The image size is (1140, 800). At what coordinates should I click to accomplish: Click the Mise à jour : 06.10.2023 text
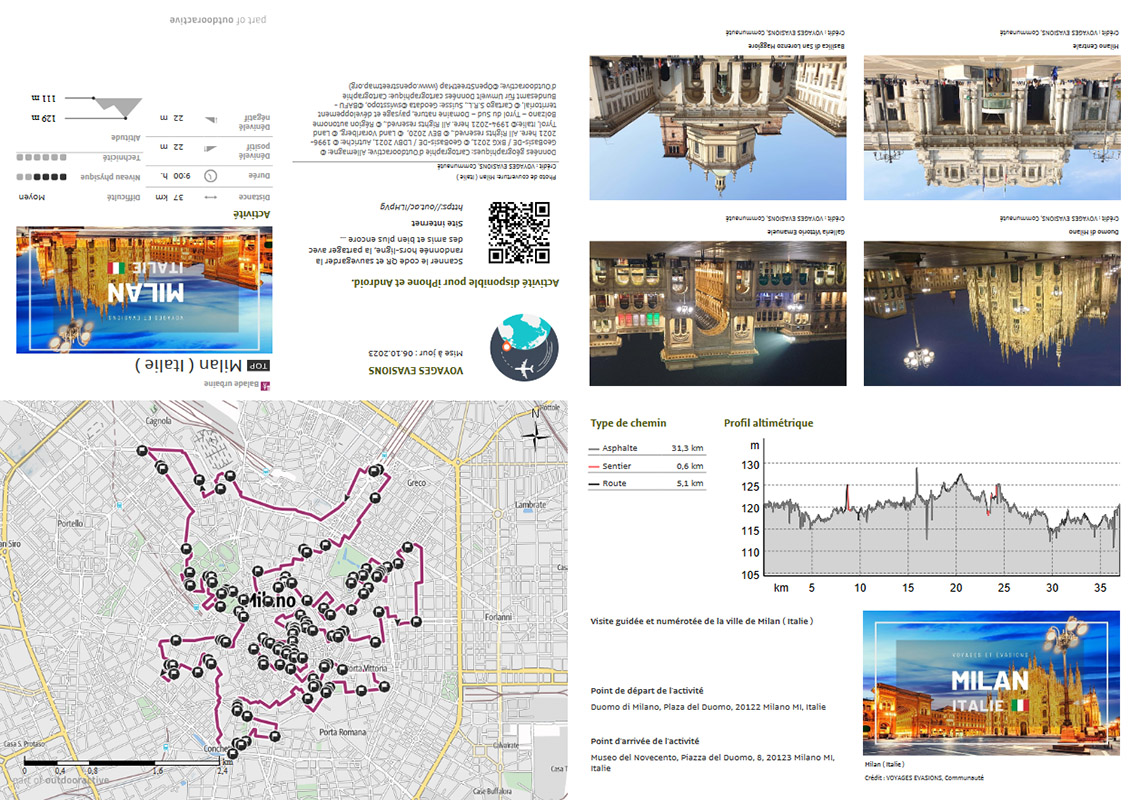(x=415, y=353)
